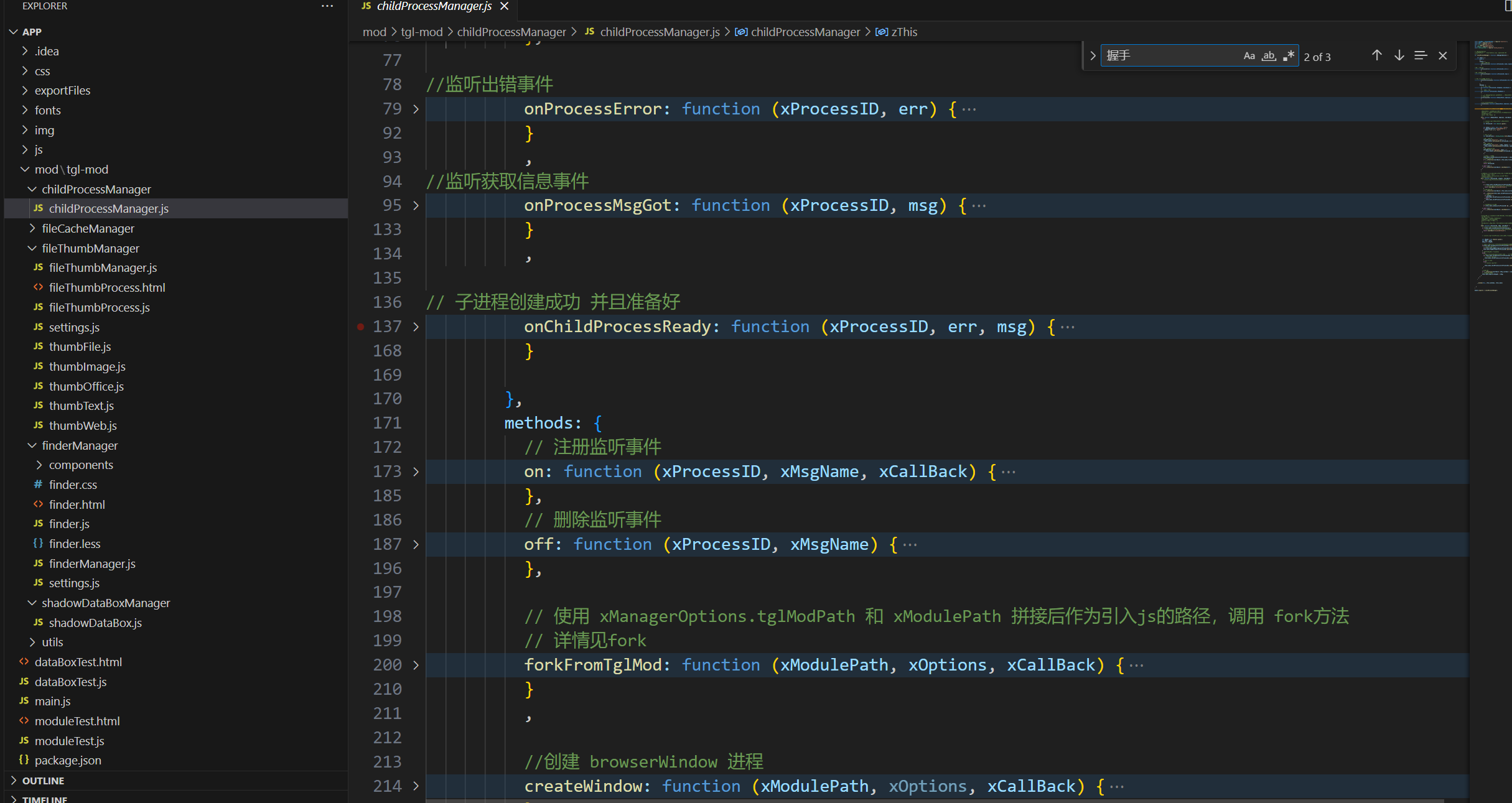Open Explorer more actions menu
1512x803 pixels.
327,6
